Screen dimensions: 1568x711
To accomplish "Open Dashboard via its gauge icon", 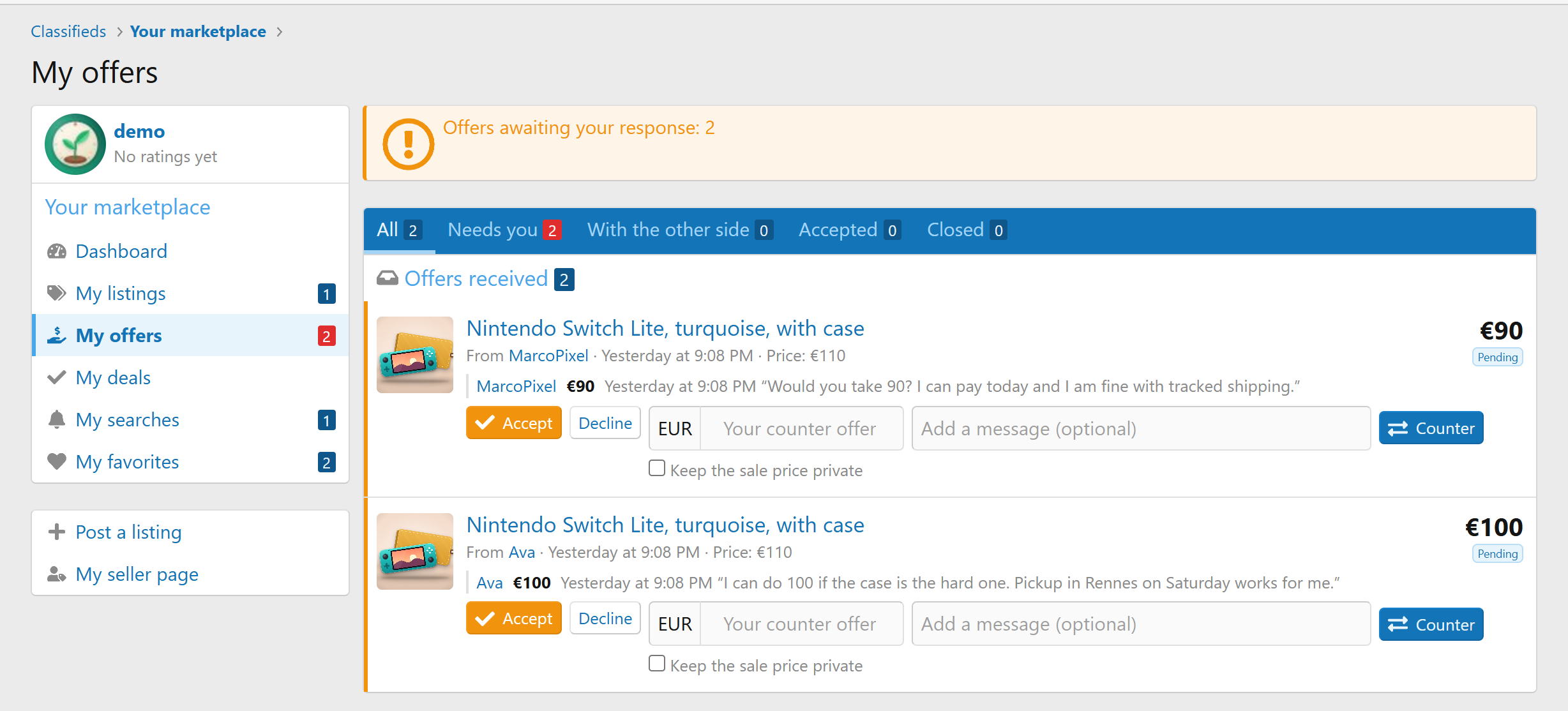I will (x=57, y=251).
